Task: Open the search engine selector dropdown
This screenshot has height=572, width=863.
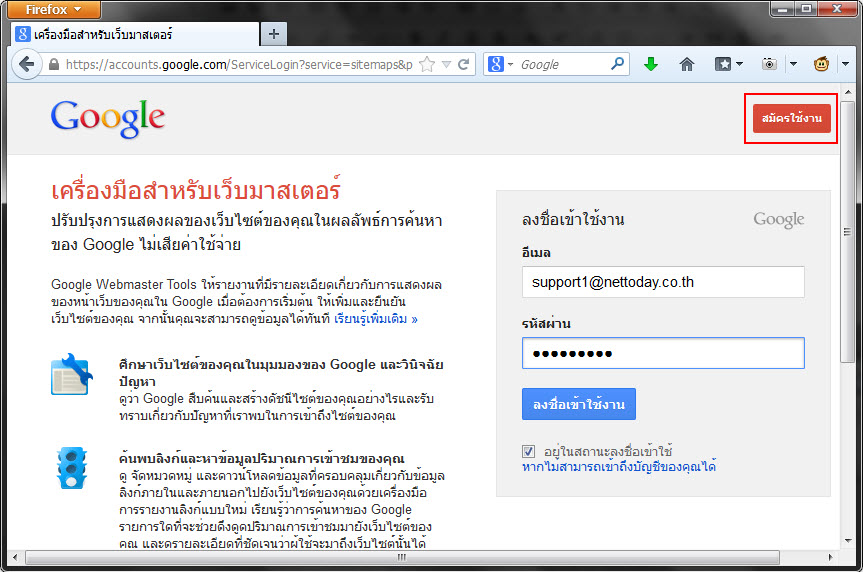Action: coord(500,64)
